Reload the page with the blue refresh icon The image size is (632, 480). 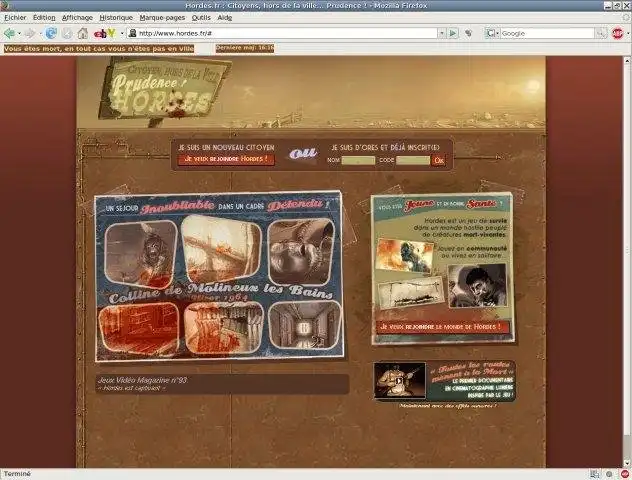click(51, 33)
